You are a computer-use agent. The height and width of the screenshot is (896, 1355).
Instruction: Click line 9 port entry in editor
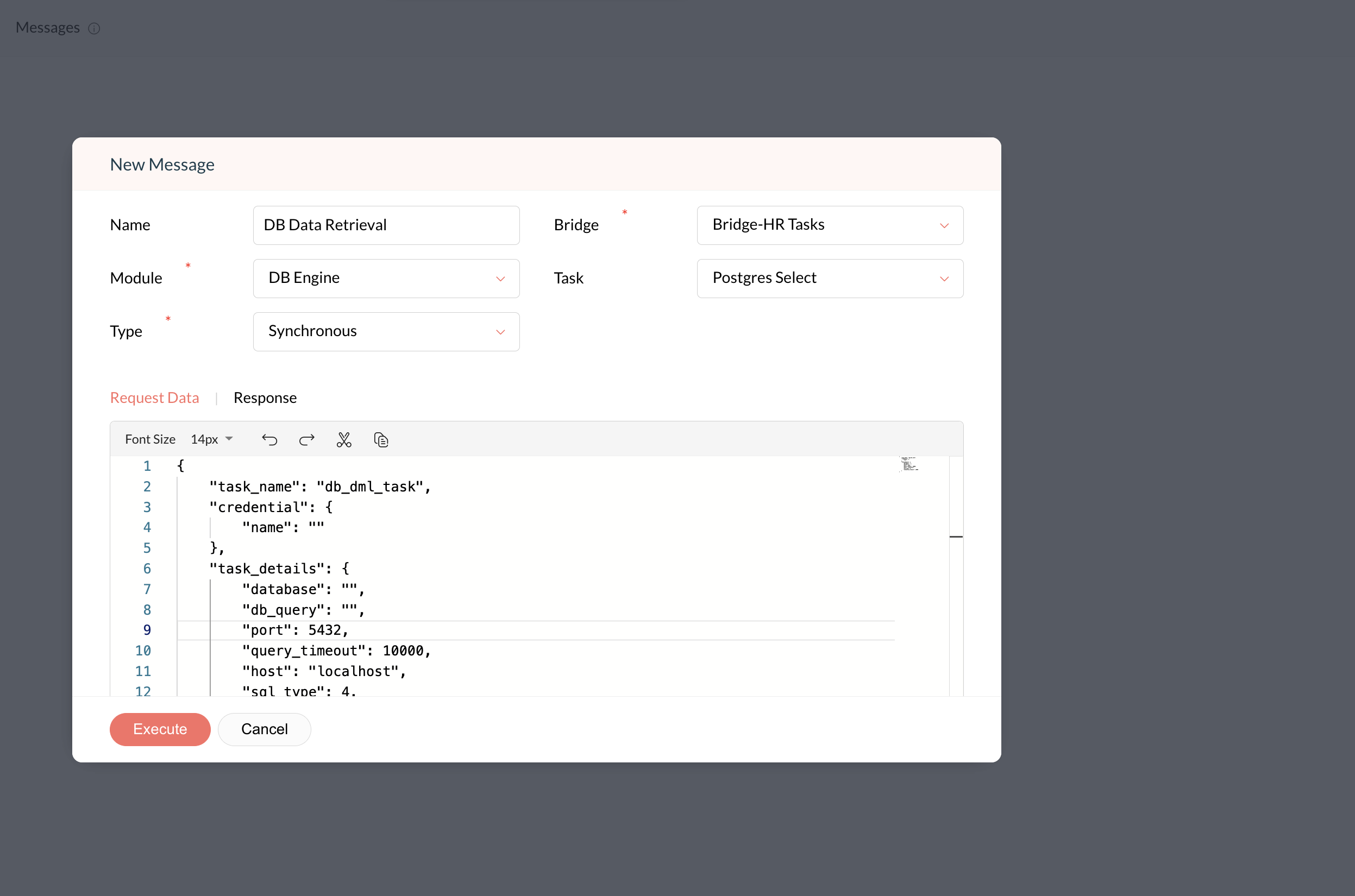[294, 630]
